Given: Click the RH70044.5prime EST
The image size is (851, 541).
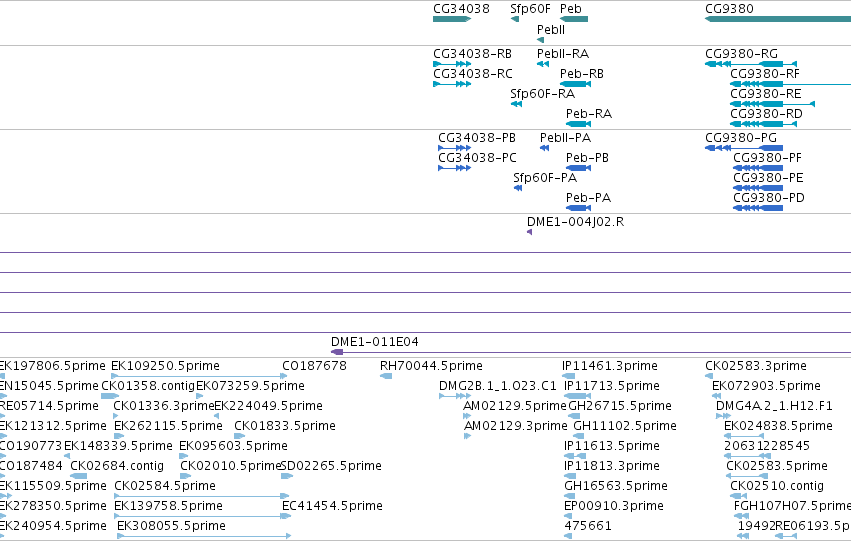Looking at the screenshot, I should click(386, 376).
